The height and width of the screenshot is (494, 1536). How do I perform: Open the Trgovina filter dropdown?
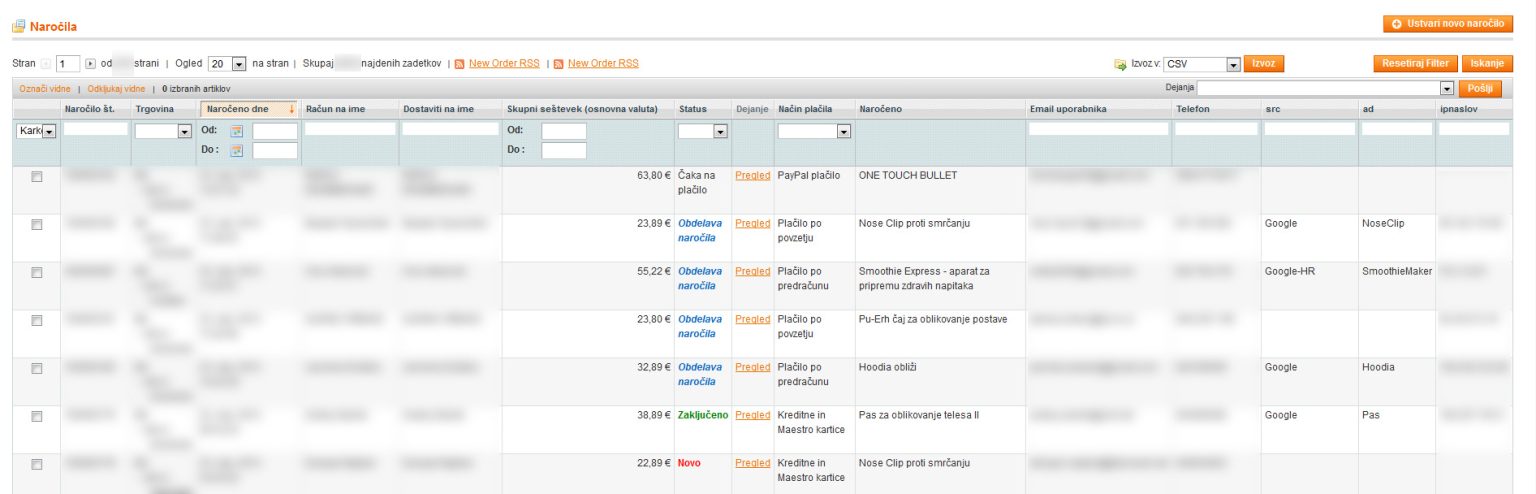[x=163, y=131]
